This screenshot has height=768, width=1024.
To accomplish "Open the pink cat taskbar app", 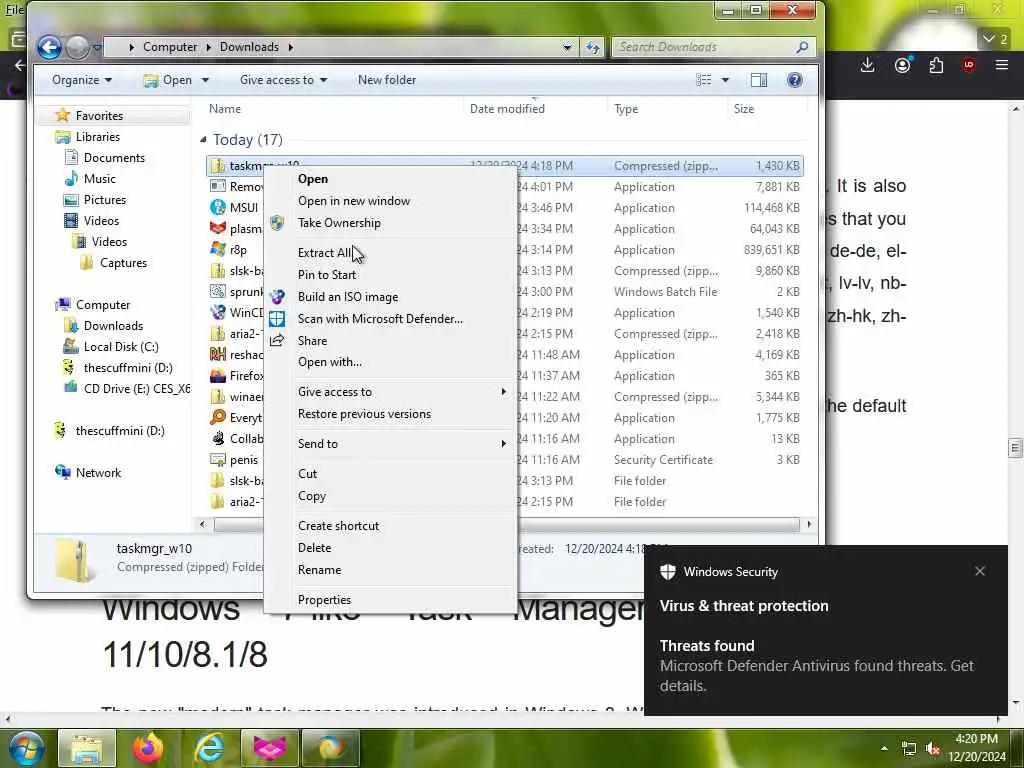I will click(x=270, y=748).
